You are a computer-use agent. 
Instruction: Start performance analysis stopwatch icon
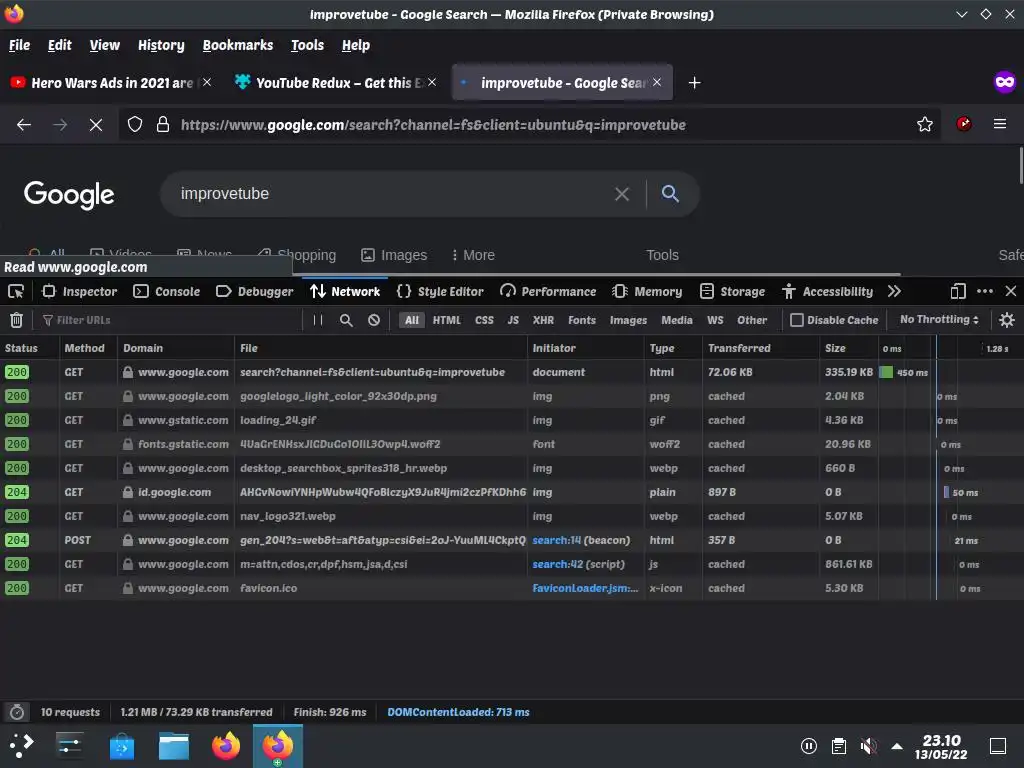pyautogui.click(x=17, y=712)
